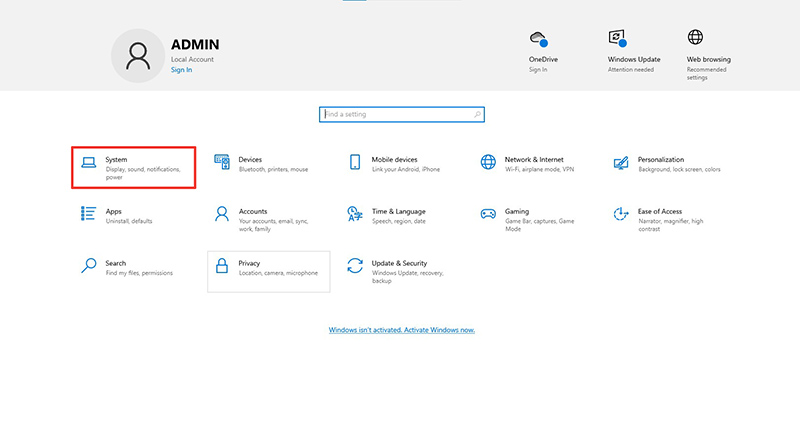
Task: Open the Mobile devices title text
Action: pyautogui.click(x=394, y=160)
